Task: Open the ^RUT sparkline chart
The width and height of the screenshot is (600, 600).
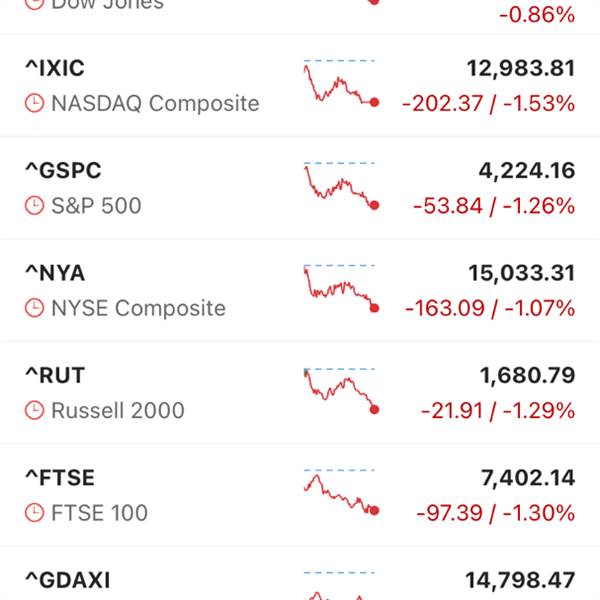Action: [x=341, y=391]
